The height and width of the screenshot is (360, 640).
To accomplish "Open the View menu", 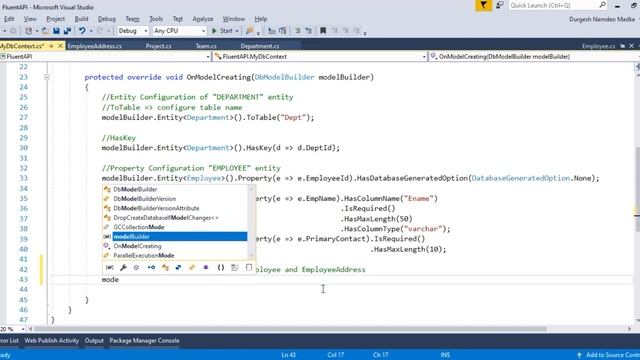I will (x=30, y=19).
